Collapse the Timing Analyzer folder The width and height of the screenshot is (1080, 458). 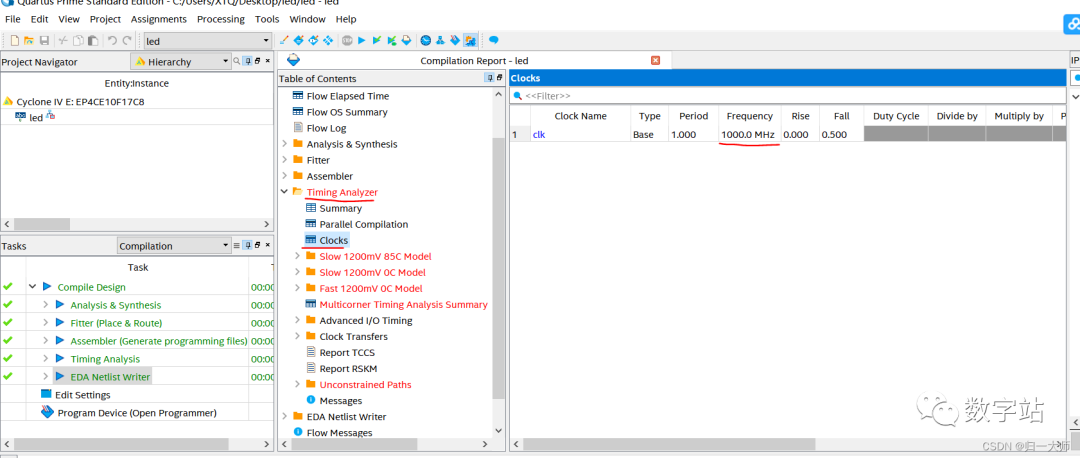(x=284, y=192)
